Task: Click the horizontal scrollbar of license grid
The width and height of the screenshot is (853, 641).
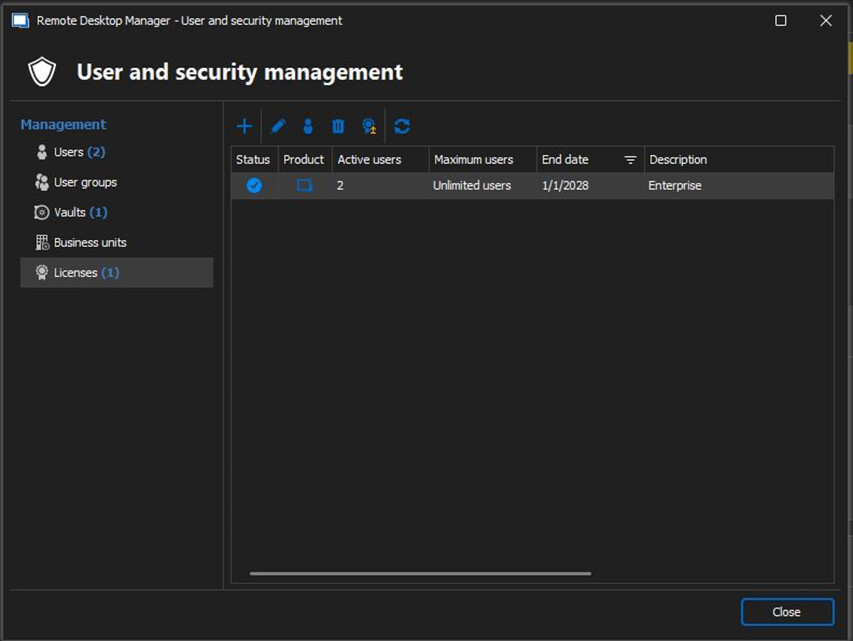Action: coord(421,573)
